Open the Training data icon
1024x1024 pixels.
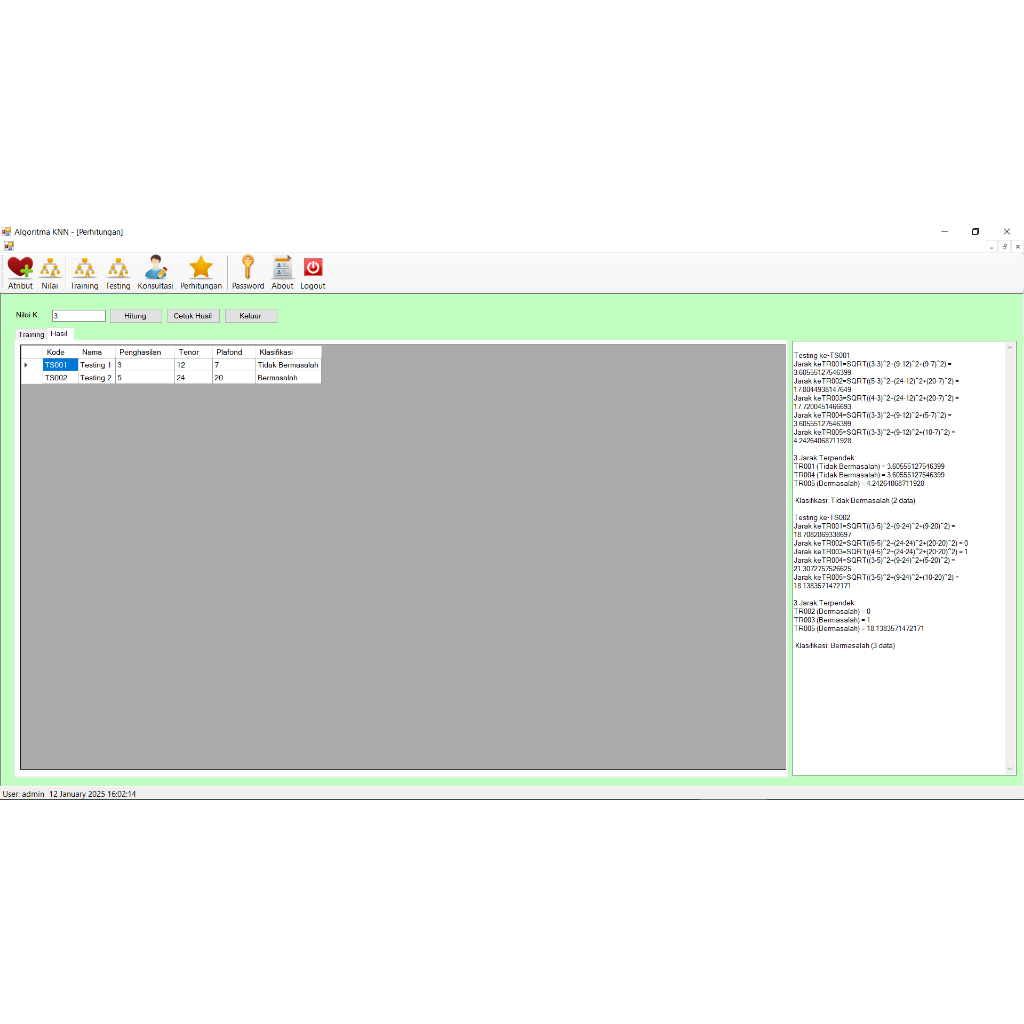[x=85, y=269]
